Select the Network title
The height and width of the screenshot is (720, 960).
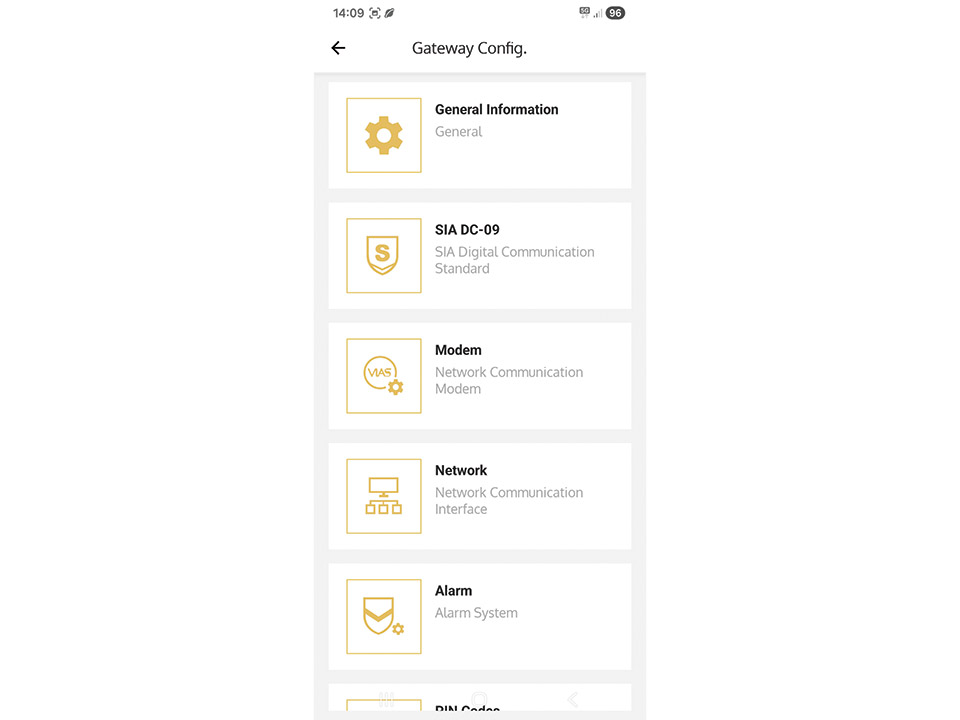[461, 470]
